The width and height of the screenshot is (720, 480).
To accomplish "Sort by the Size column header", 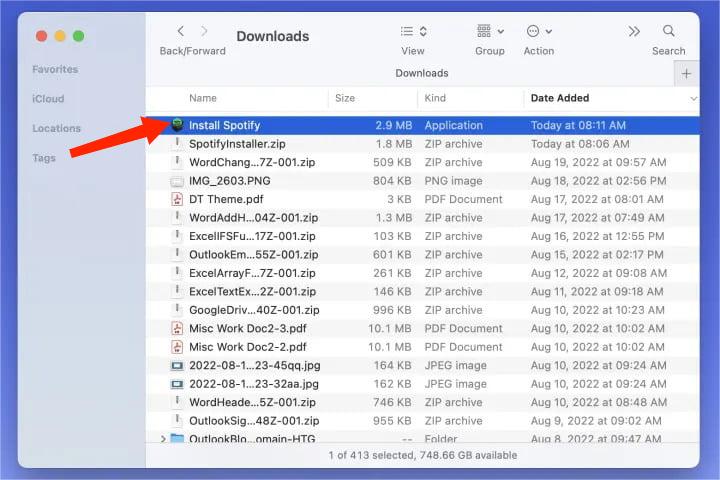I will pyautogui.click(x=345, y=98).
